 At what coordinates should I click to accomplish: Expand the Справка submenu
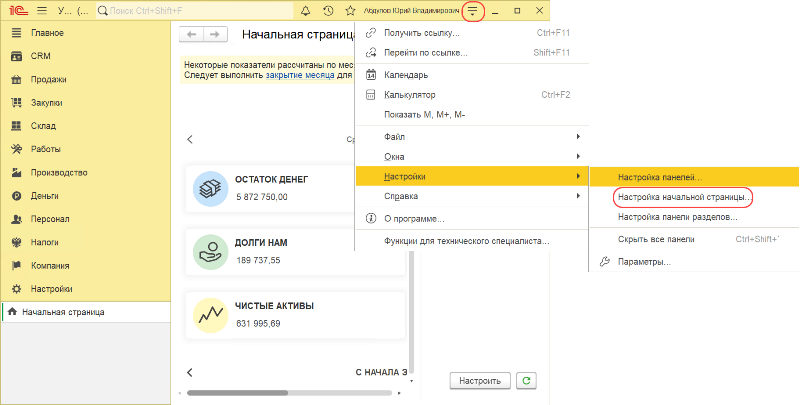coord(472,196)
